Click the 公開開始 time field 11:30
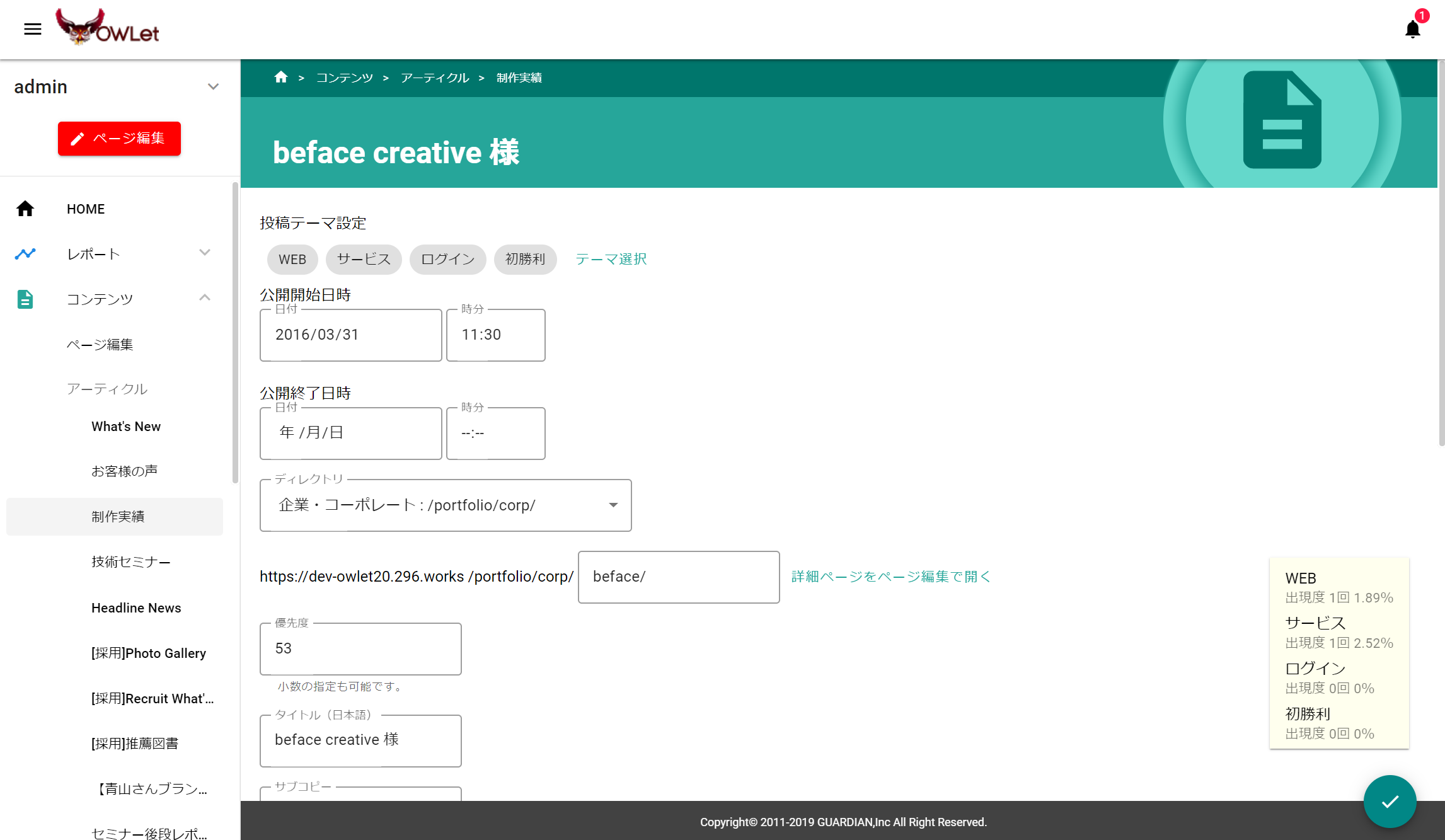Image resolution: width=1445 pixels, height=840 pixels. tap(495, 335)
